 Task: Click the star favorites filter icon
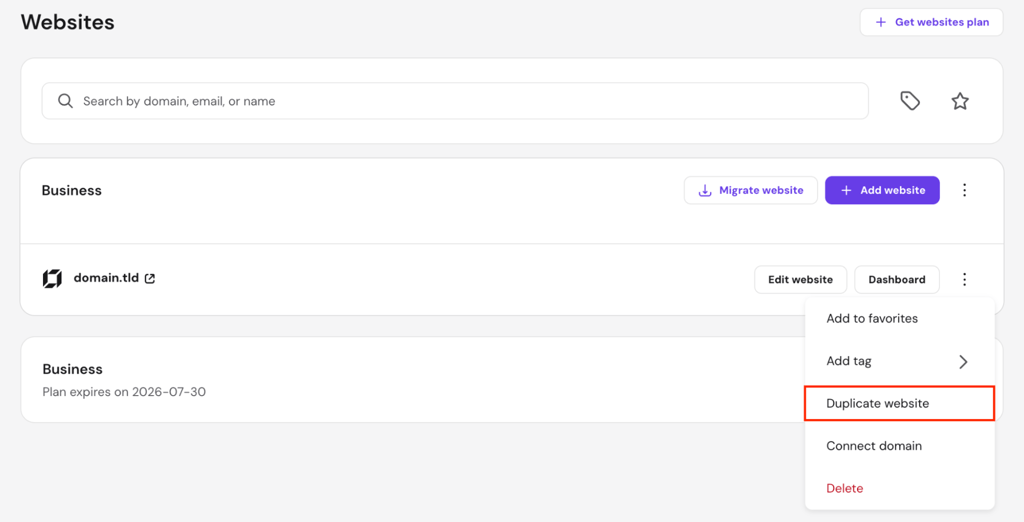(959, 101)
